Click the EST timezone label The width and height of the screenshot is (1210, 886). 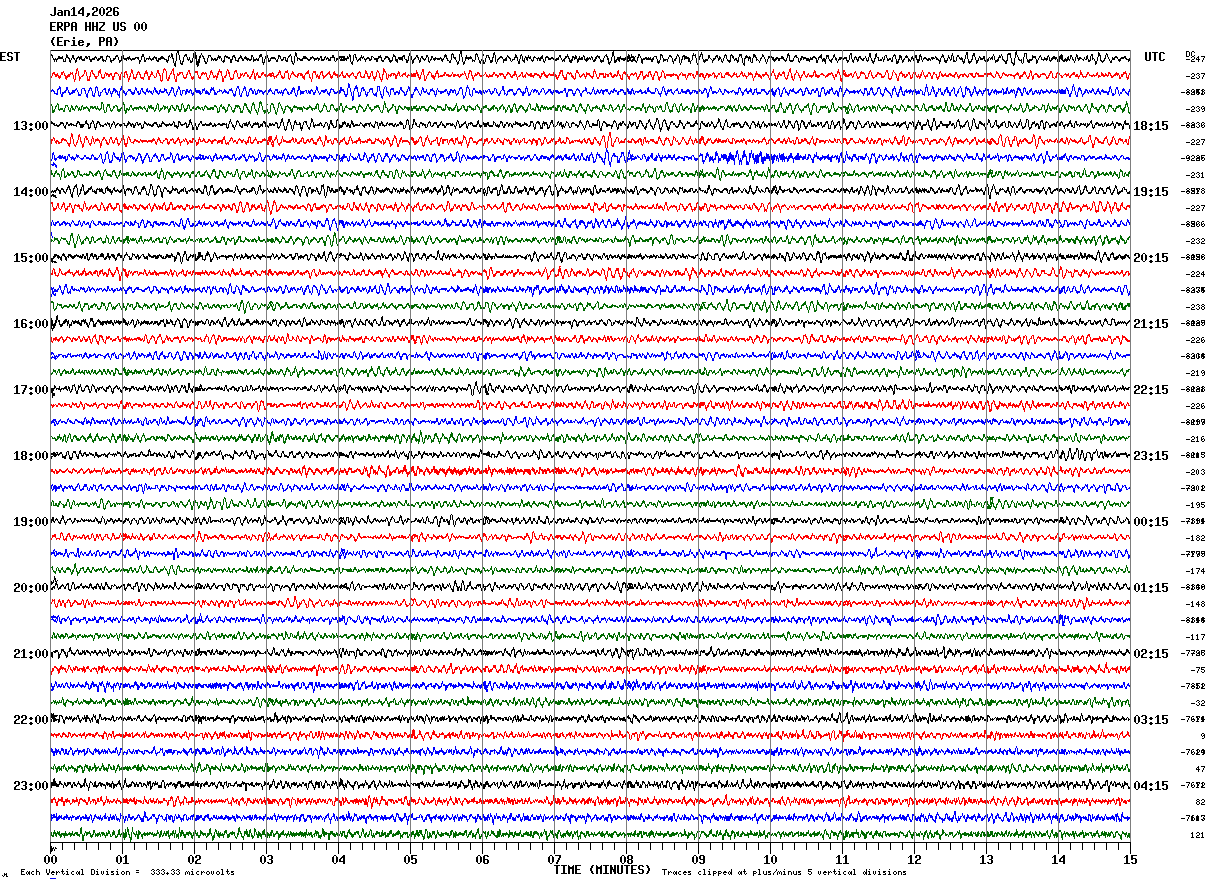point(10,57)
